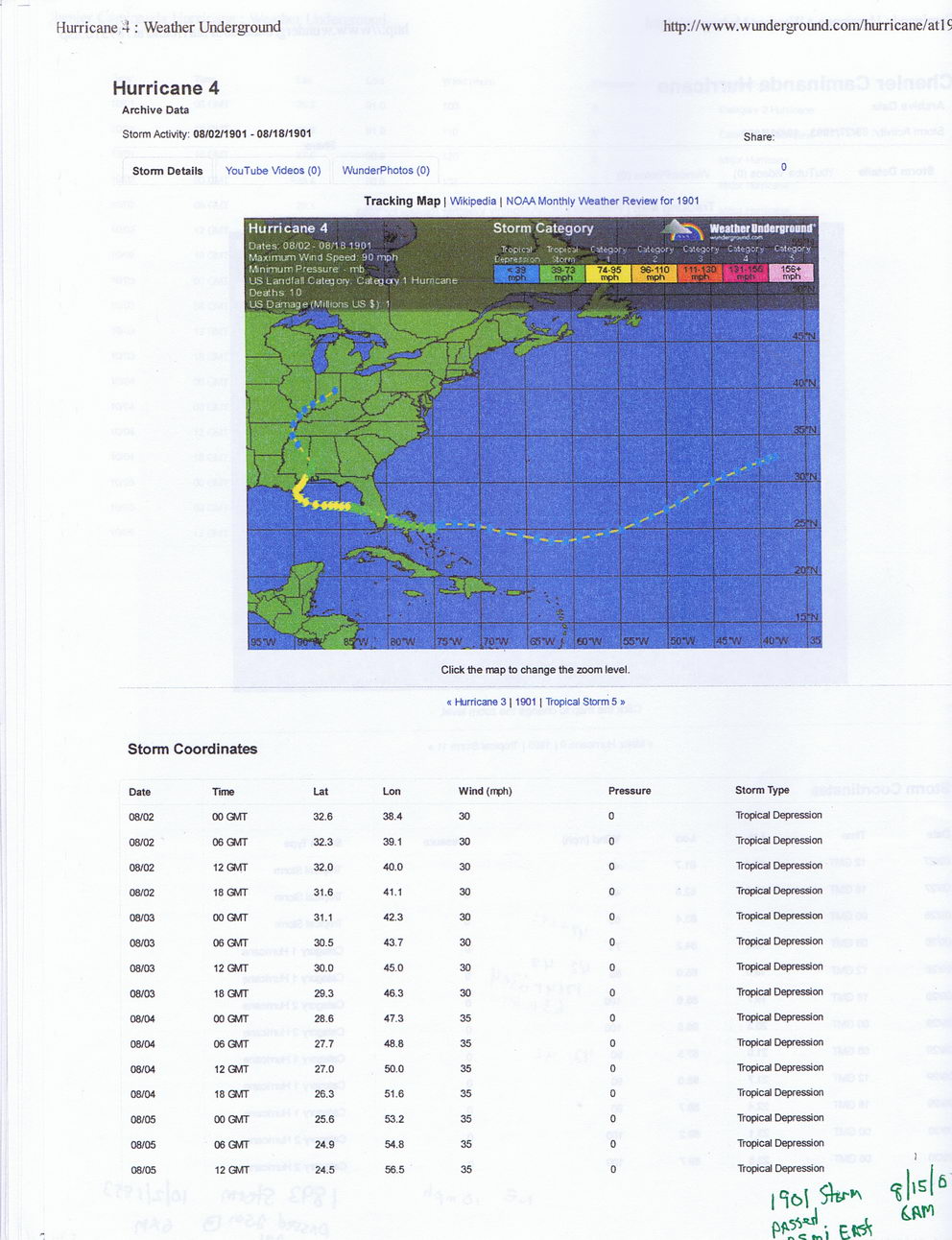The height and width of the screenshot is (1240, 952).
Task: Click the Lat value 29.3
Action: click(324, 993)
